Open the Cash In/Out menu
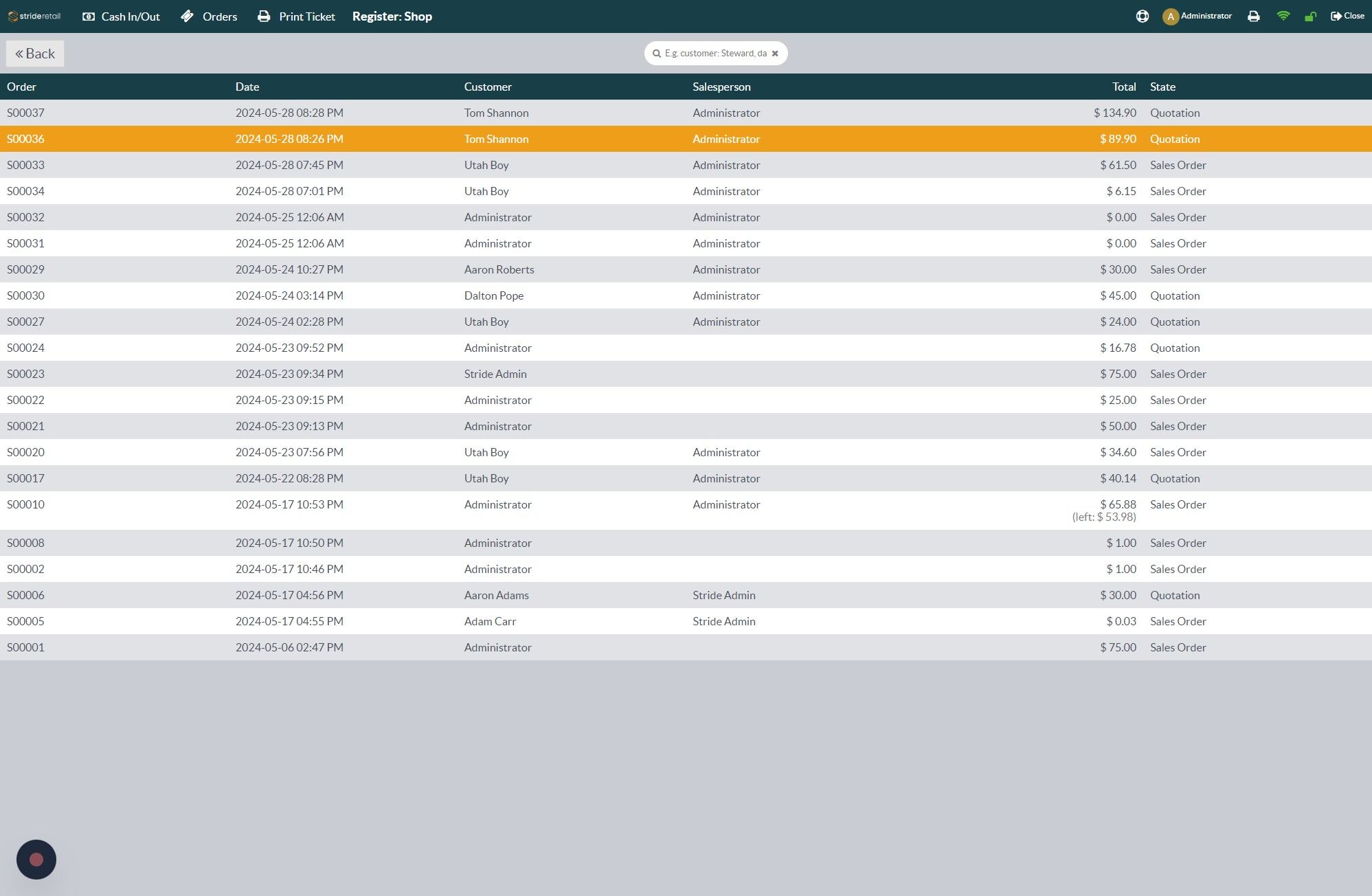The image size is (1372, 896). (x=121, y=16)
